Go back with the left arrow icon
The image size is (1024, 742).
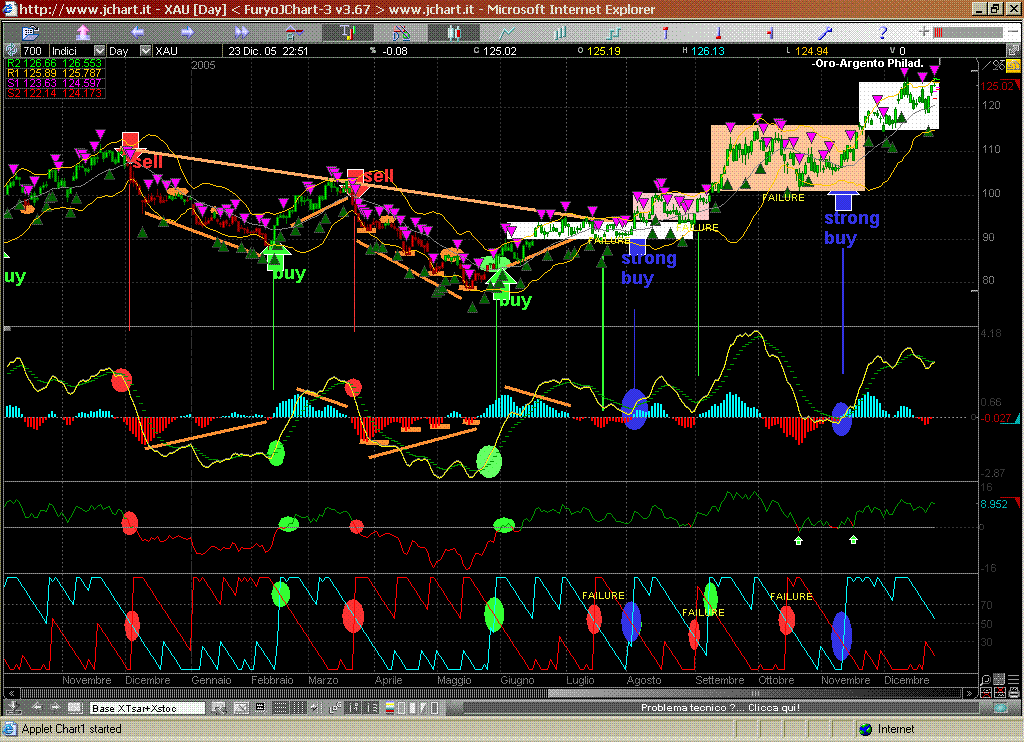click(138, 32)
